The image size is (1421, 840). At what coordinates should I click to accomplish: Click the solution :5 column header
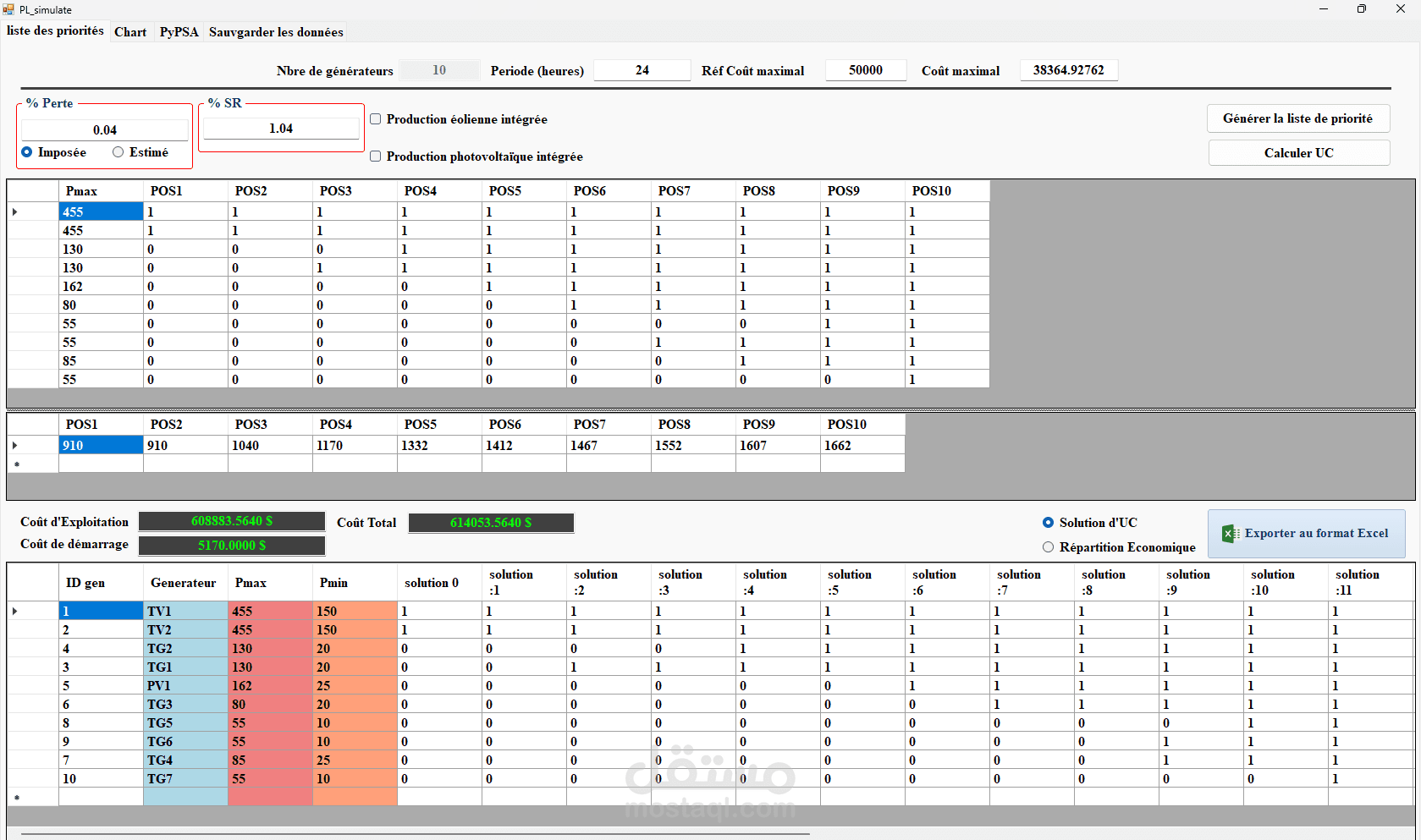point(862,583)
